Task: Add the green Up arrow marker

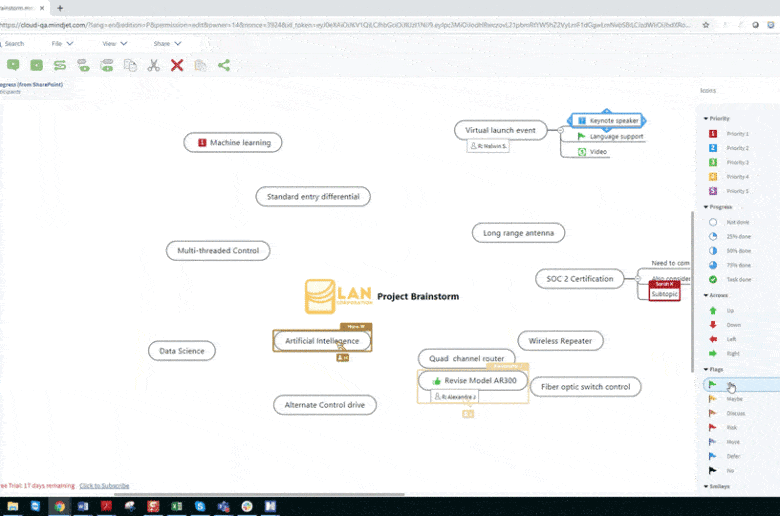Action: tap(713, 310)
